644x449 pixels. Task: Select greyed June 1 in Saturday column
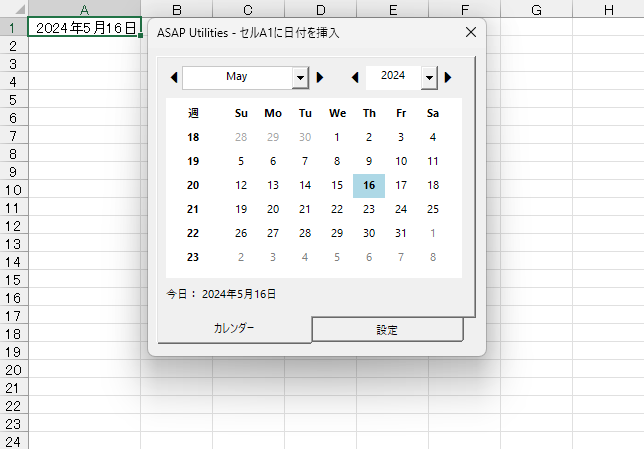[433, 233]
